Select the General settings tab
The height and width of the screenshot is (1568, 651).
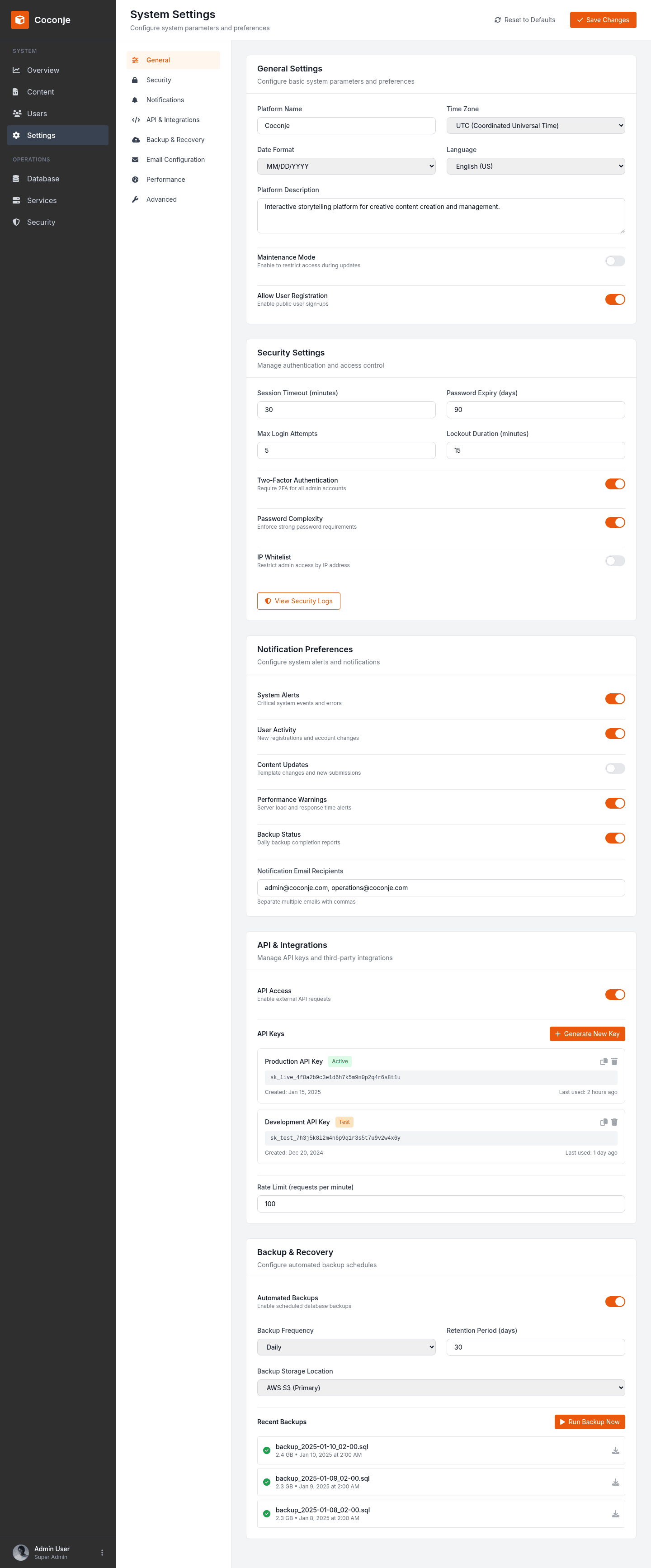(174, 60)
